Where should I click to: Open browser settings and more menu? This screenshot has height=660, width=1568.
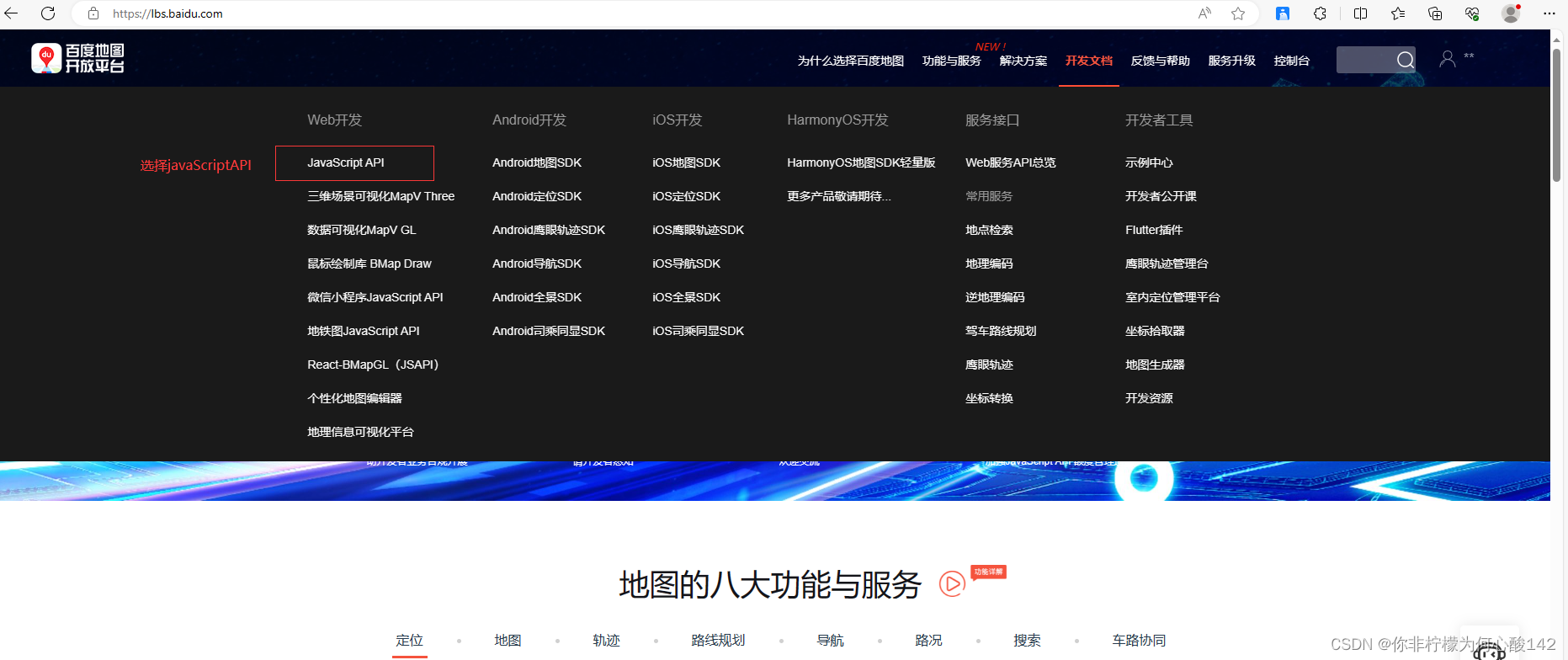(1549, 13)
